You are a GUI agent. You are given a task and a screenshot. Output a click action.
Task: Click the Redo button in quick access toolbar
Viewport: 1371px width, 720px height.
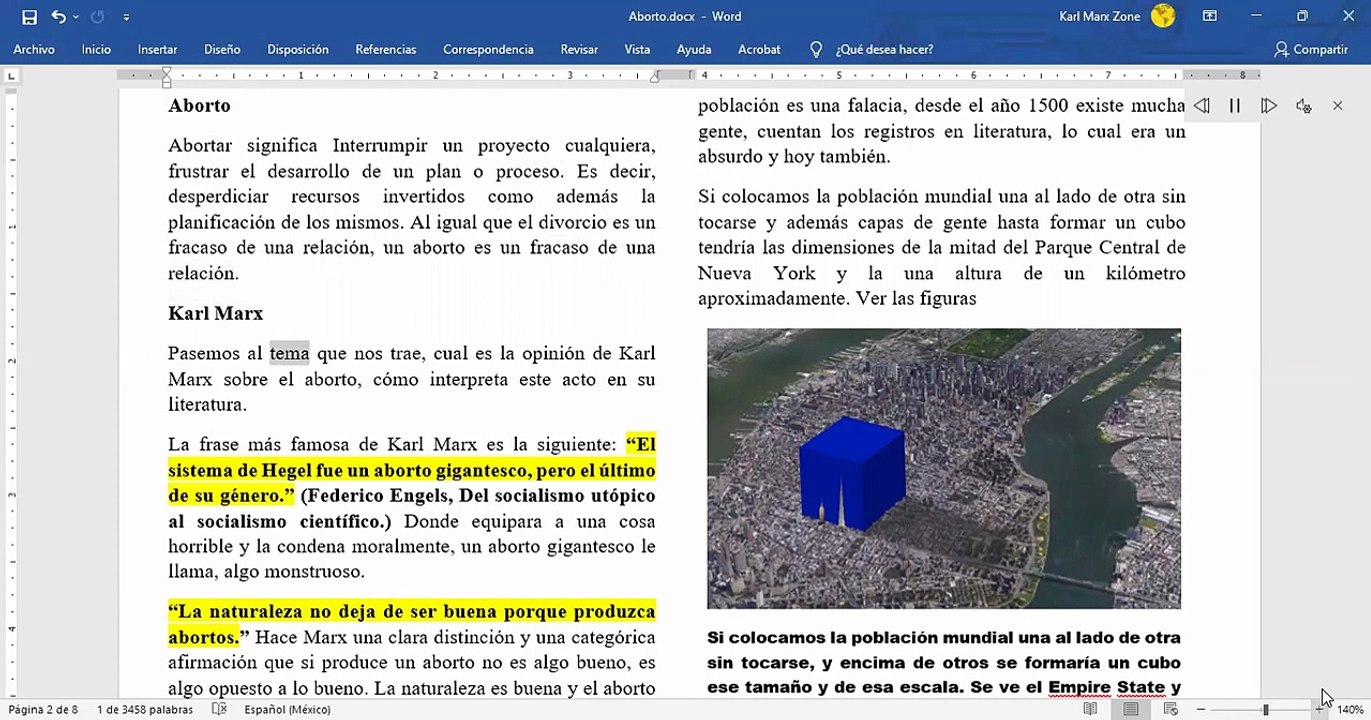[97, 17]
